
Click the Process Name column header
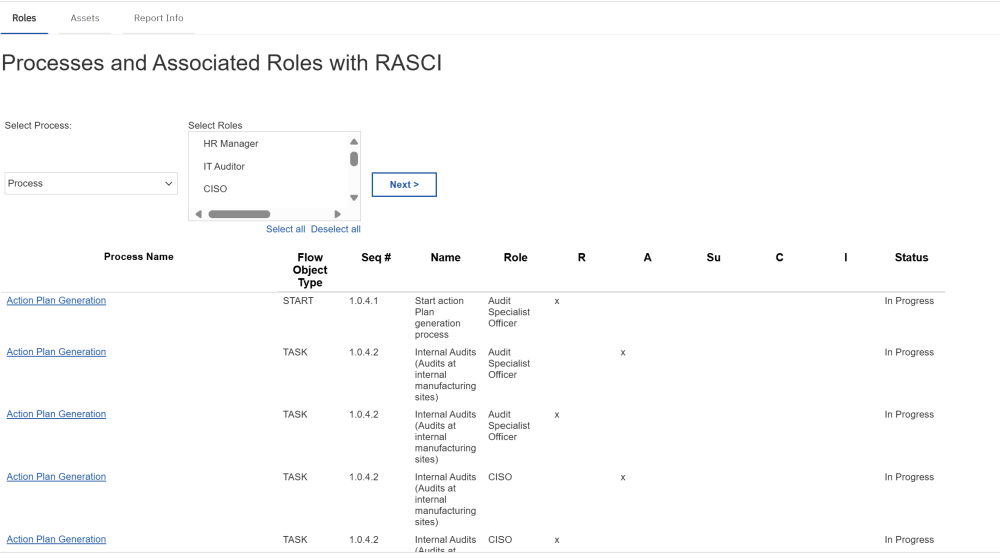tap(138, 257)
